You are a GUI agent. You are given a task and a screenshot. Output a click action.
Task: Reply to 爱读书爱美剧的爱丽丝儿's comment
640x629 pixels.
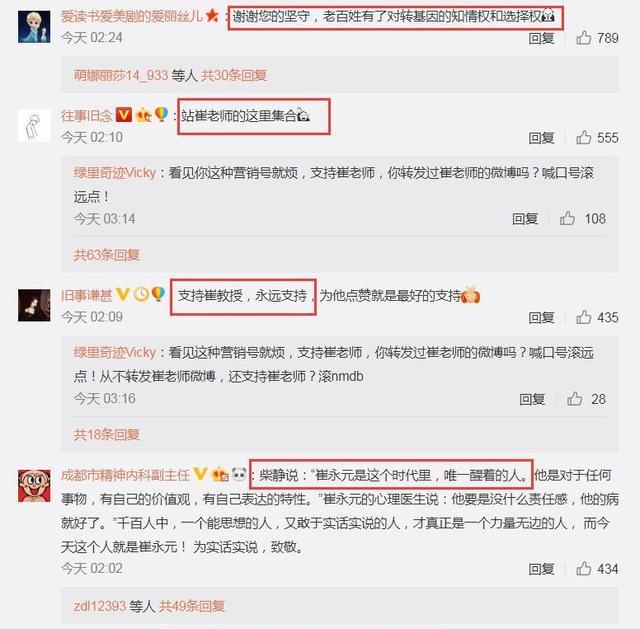[x=541, y=38]
